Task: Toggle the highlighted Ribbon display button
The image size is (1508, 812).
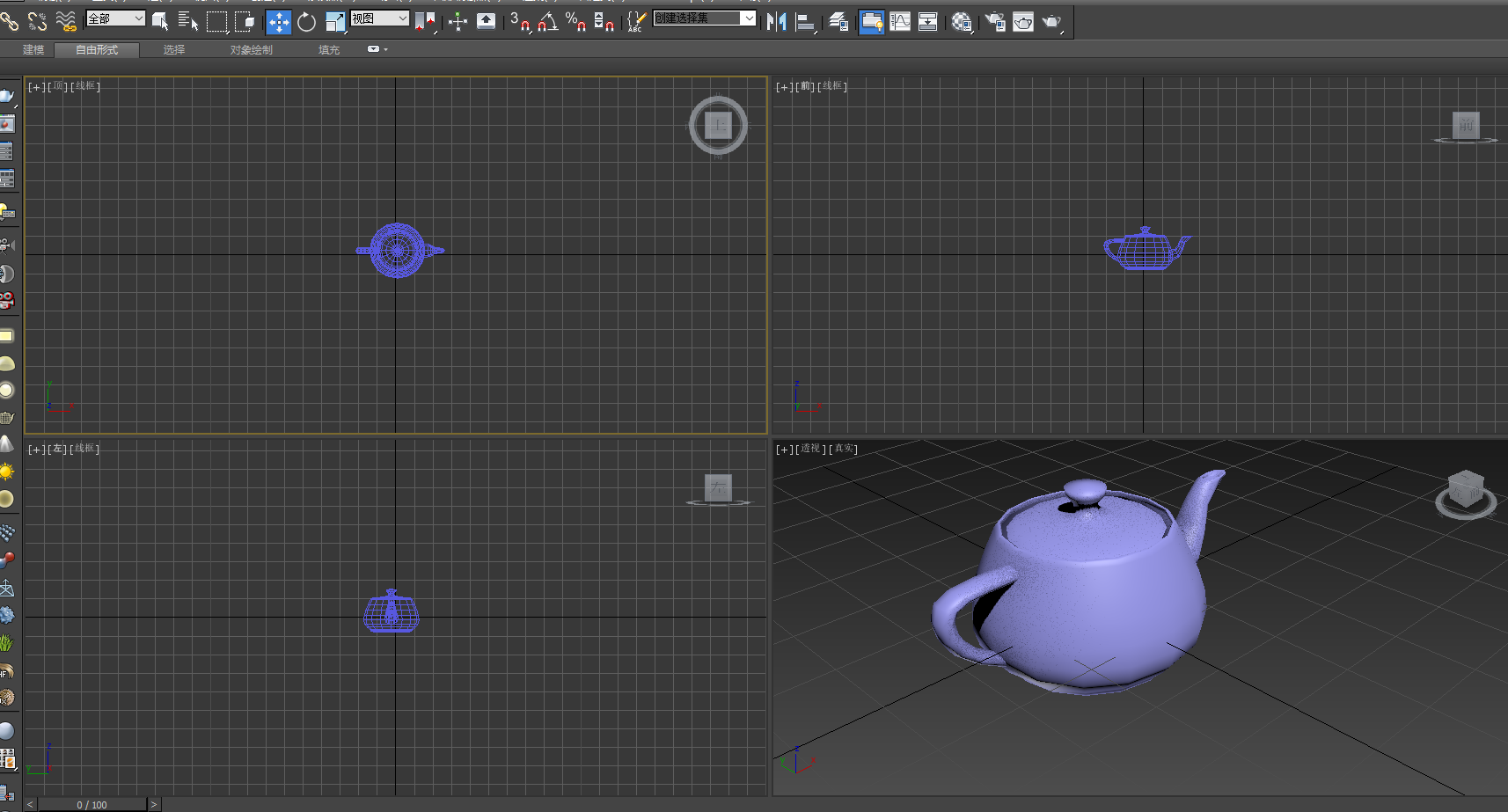Action: click(871, 22)
